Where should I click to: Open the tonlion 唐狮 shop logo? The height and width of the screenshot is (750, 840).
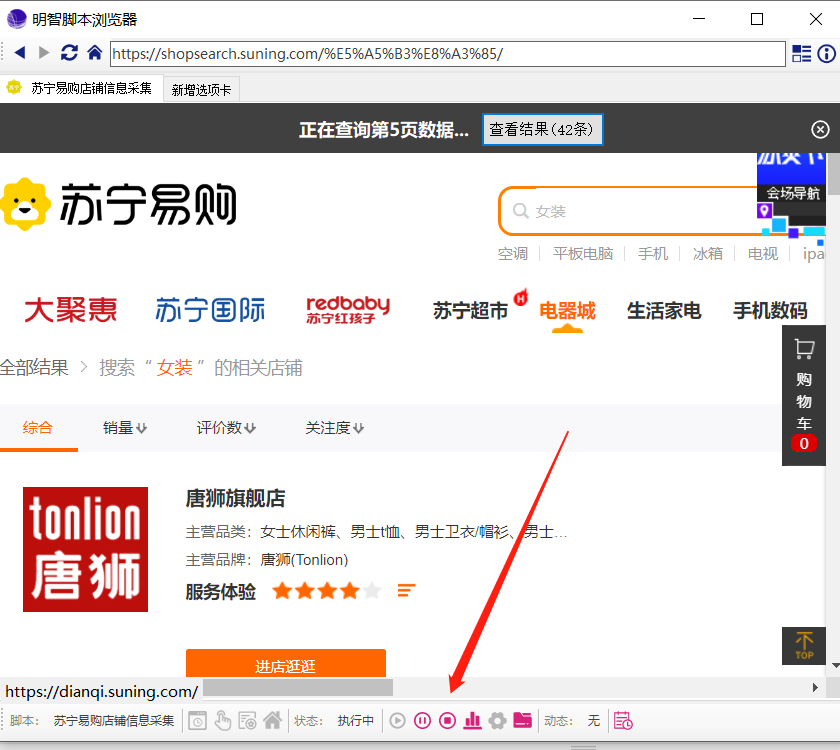coord(85,549)
